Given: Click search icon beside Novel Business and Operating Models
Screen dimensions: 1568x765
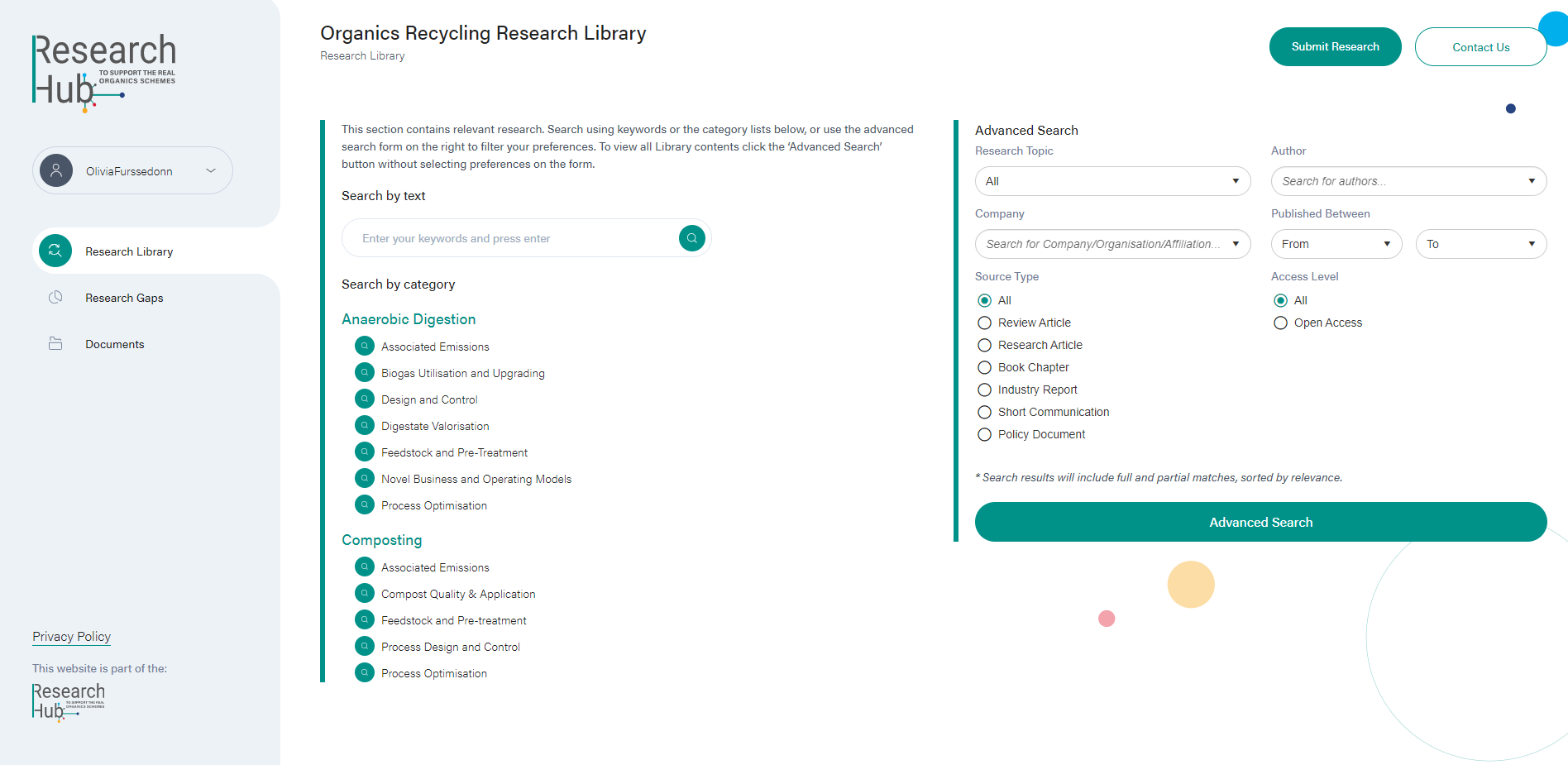Looking at the screenshot, I should (365, 478).
